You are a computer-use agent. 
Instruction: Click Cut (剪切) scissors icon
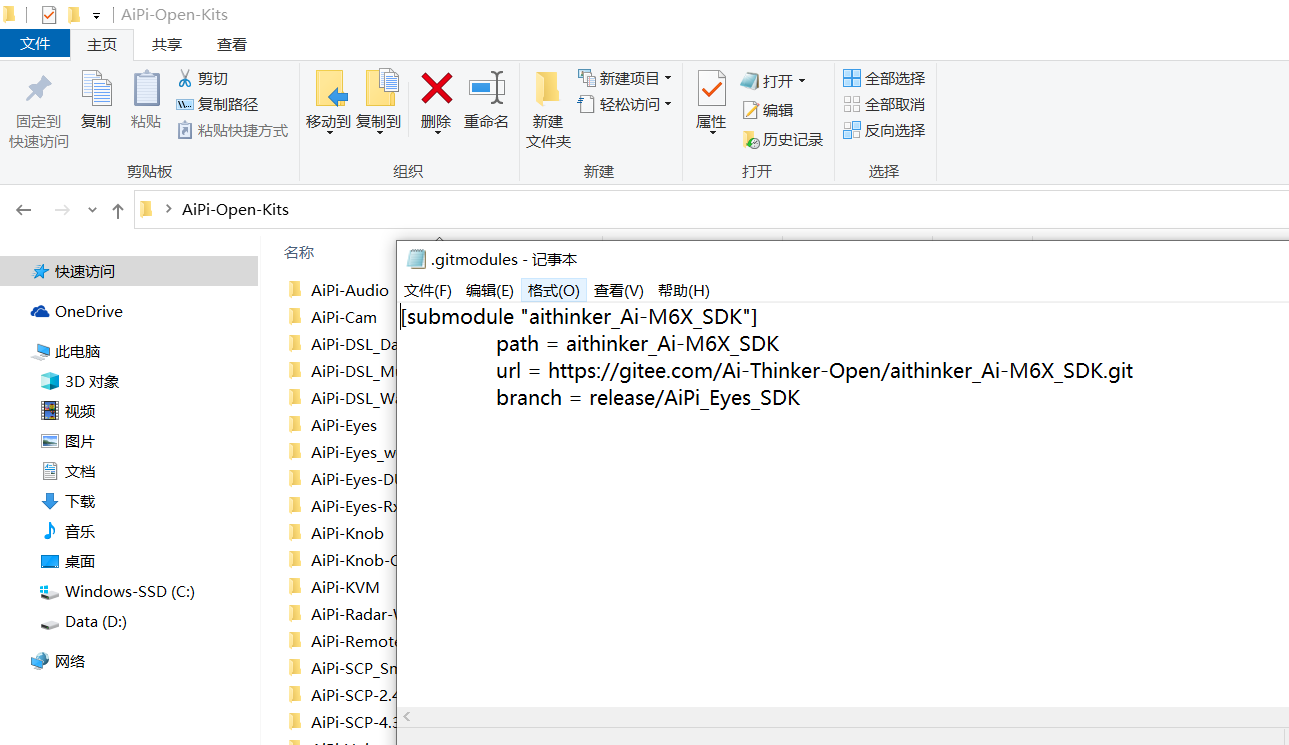[185, 78]
